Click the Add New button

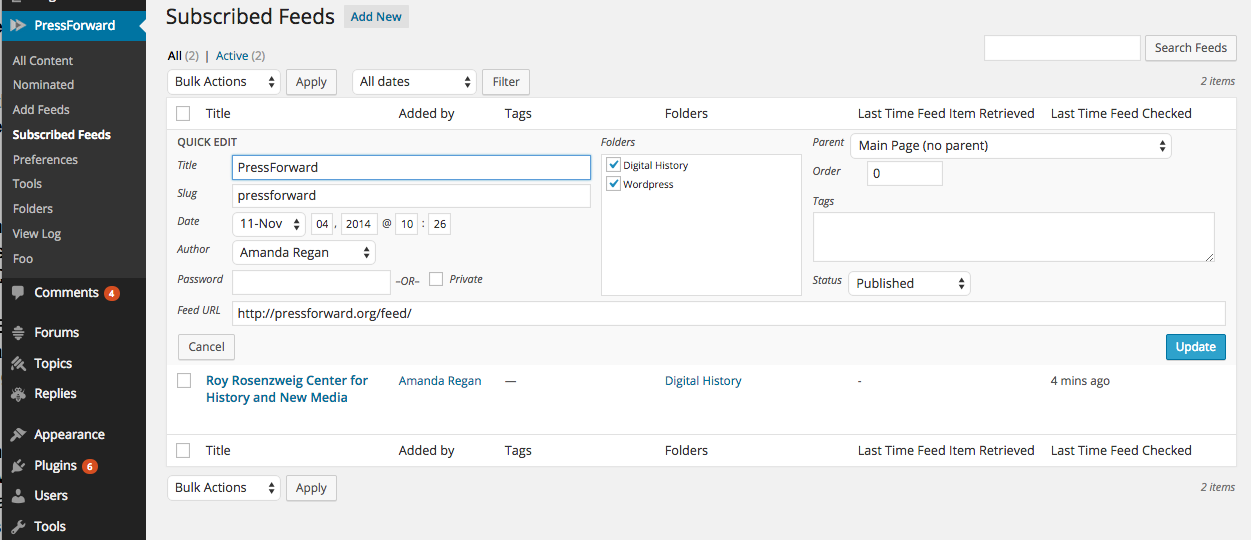[x=376, y=16]
